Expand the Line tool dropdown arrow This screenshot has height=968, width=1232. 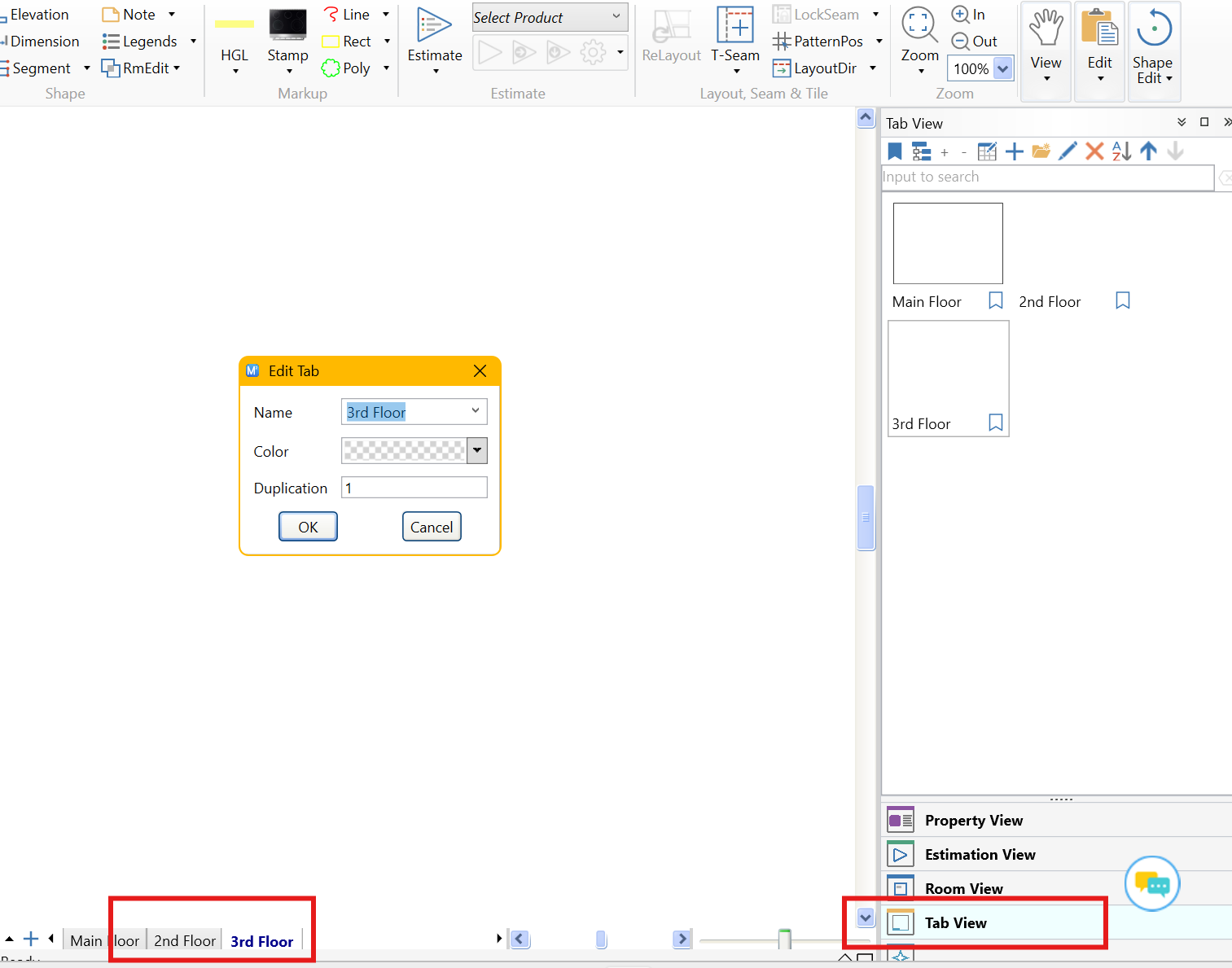point(386,15)
